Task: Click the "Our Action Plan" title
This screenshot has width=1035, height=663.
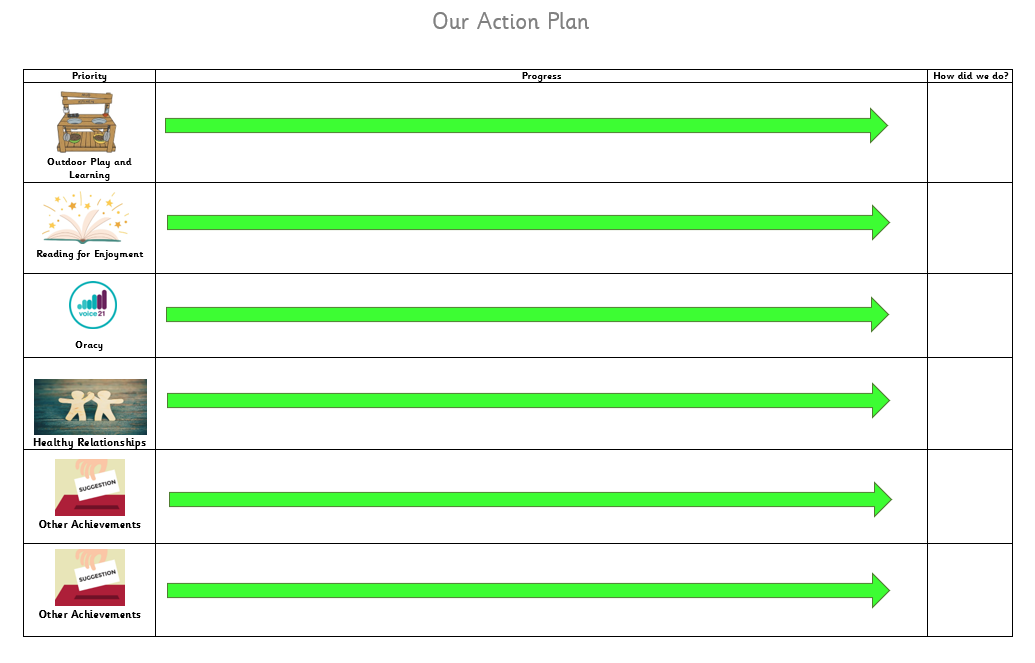Action: tap(510, 21)
